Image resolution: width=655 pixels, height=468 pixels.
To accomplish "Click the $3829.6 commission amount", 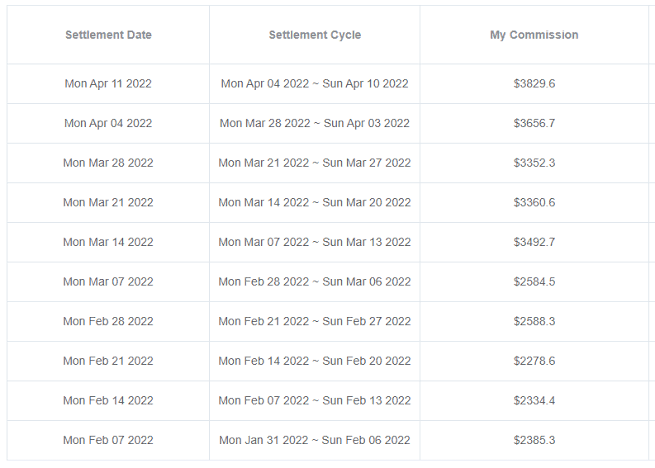I will point(534,84).
